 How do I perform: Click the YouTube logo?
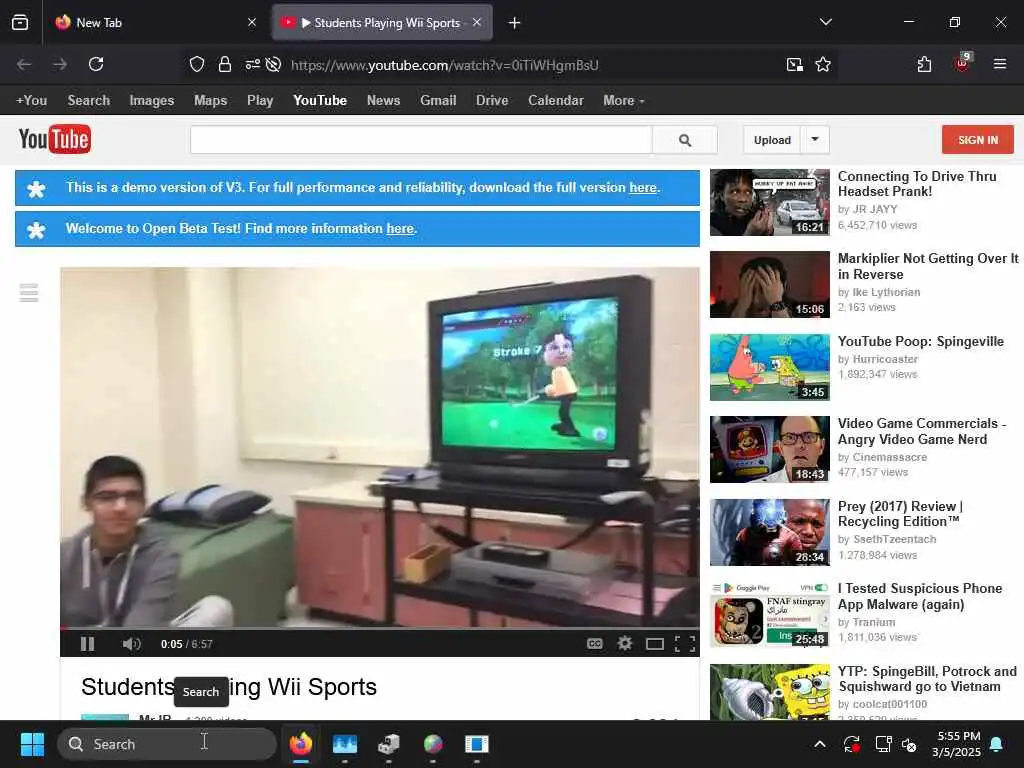55,139
